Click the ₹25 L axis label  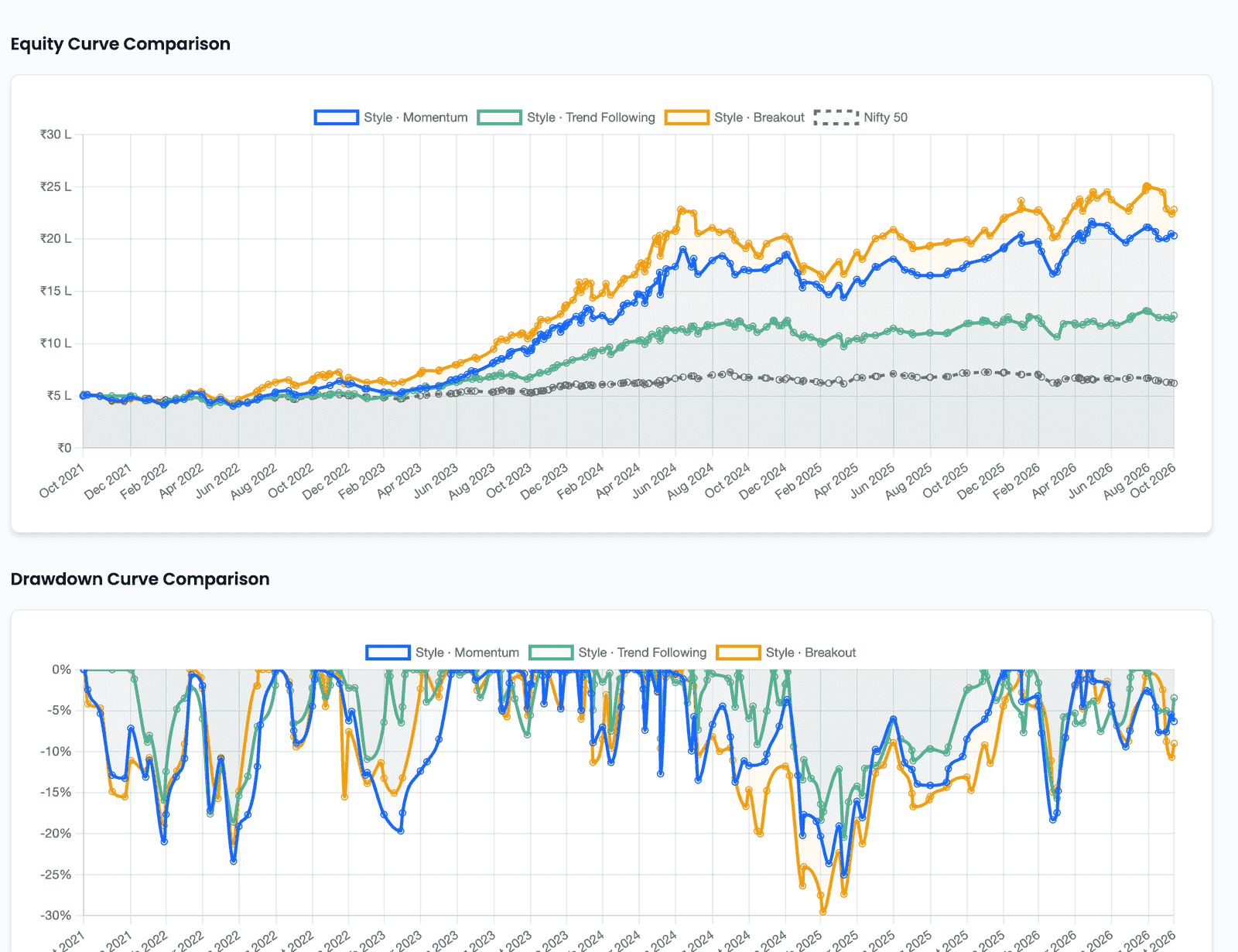click(56, 186)
